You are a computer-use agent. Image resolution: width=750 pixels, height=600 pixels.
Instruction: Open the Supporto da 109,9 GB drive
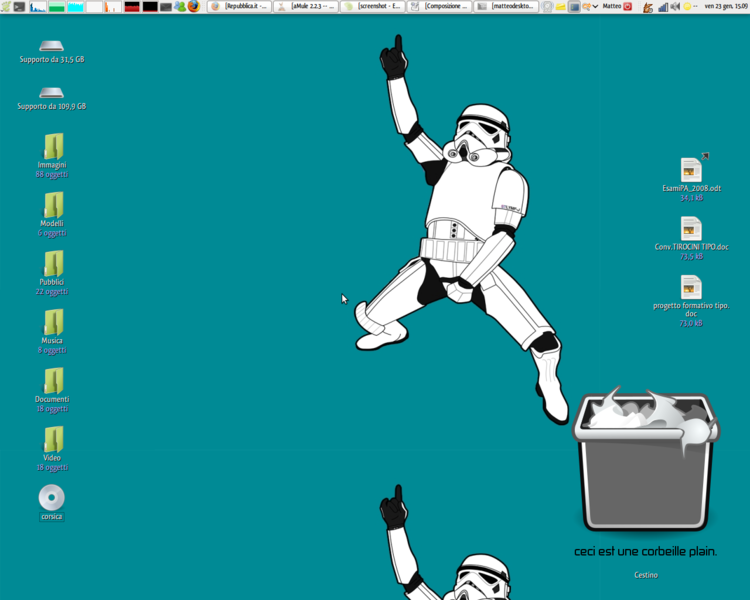coord(52,99)
